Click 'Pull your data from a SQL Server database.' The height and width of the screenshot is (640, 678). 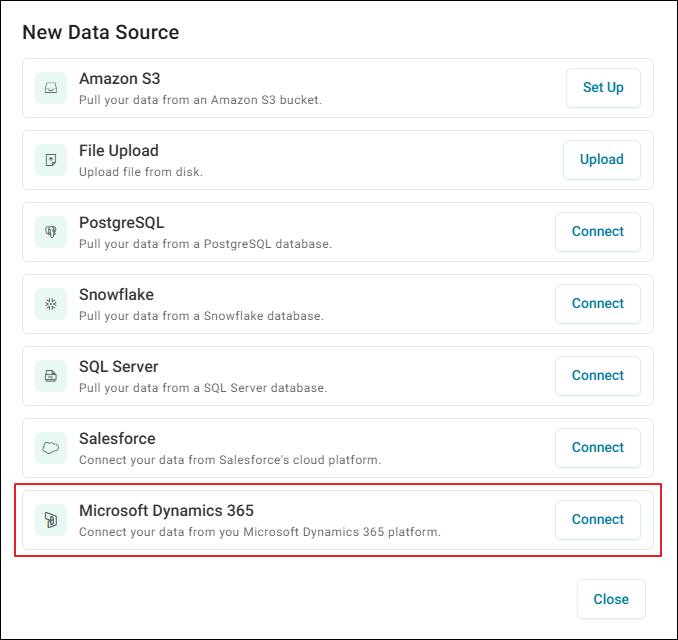coord(203,388)
